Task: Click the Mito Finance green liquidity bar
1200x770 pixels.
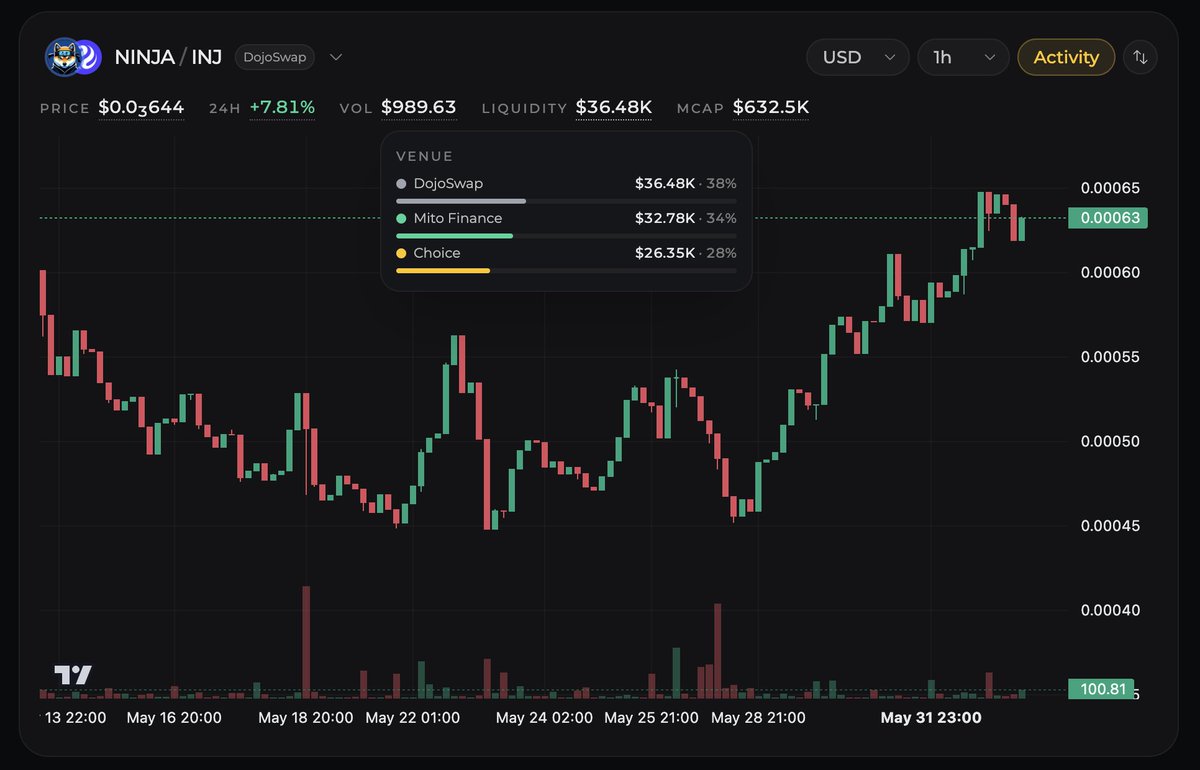Action: tap(454, 236)
